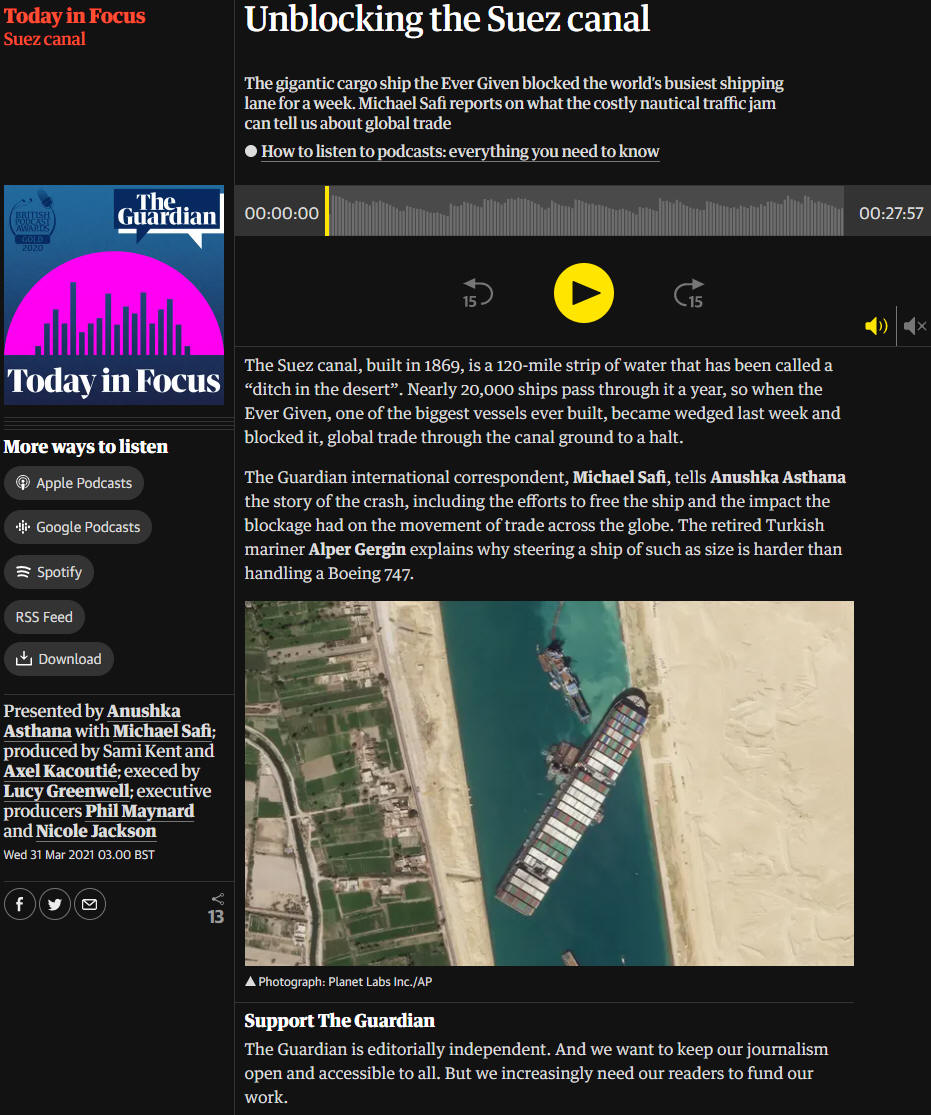Click the elapsed time 00:00:00

[x=282, y=213]
